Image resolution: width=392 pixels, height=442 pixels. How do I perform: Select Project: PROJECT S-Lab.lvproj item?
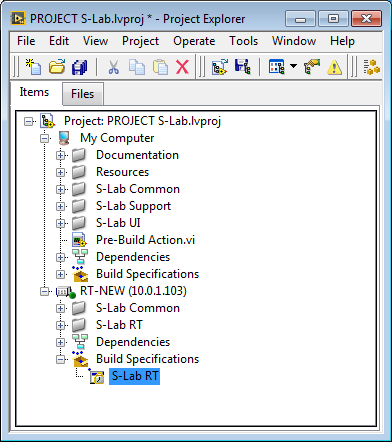pos(142,121)
